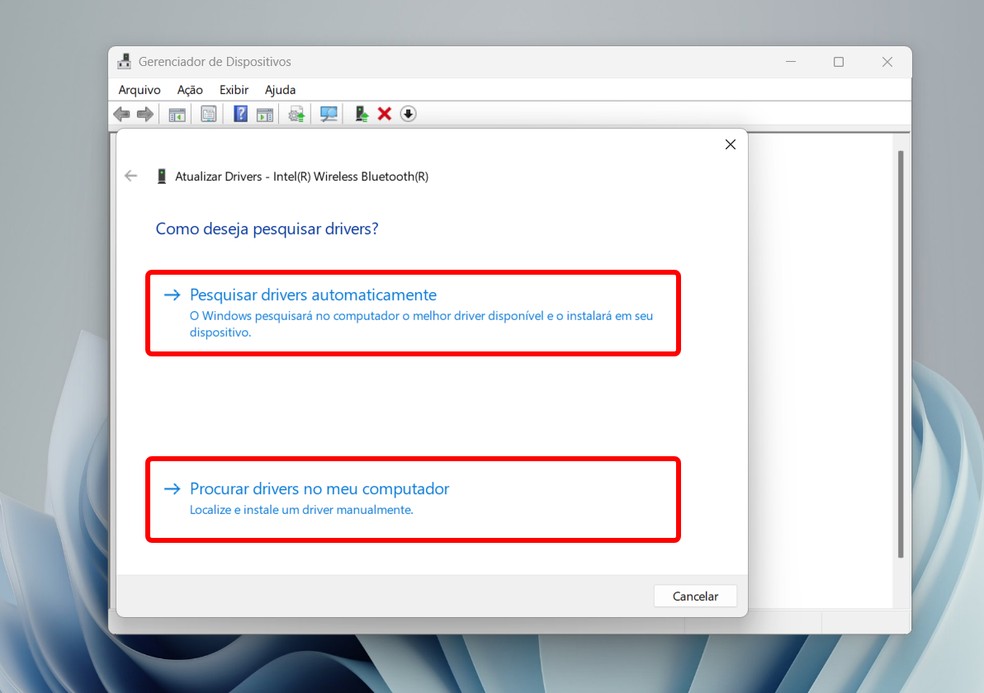Screen dimensions: 984x693
Task: Open Help using the blue question mark icon
Action: click(x=240, y=113)
